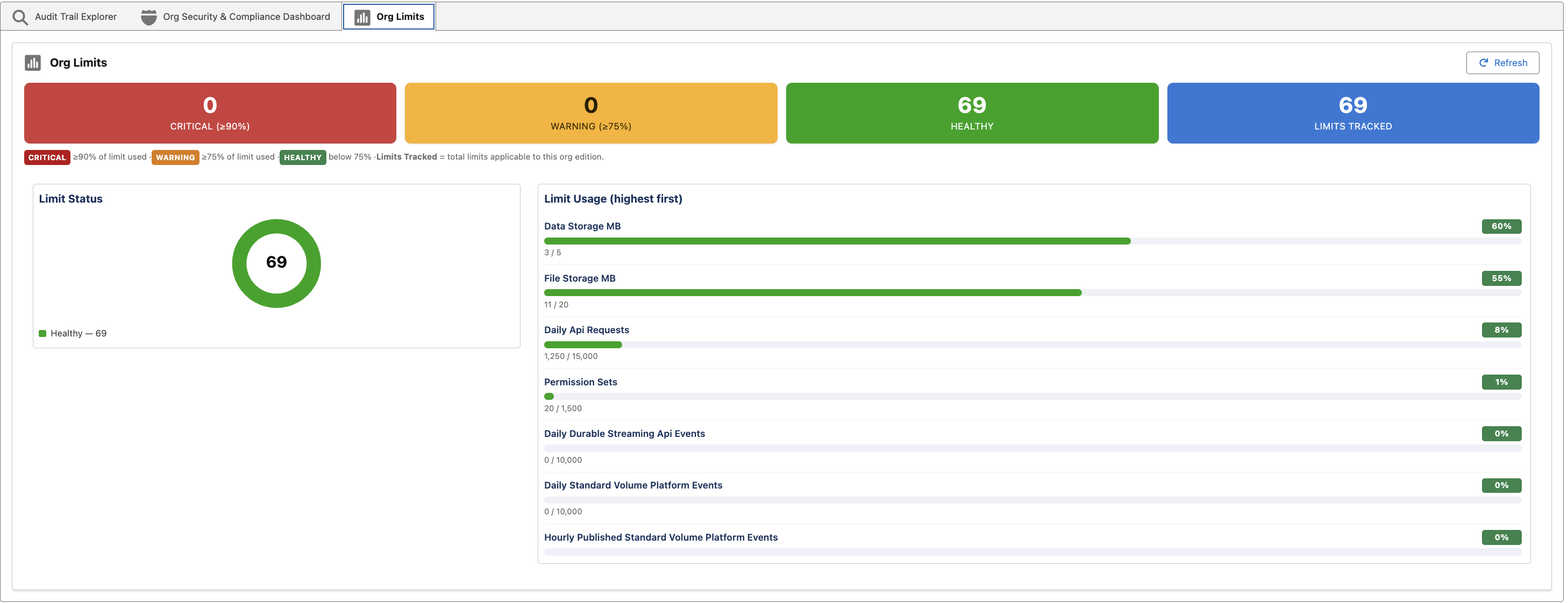Click the green Healthy legend square
Viewport: 1568px width, 603px height.
coord(42,333)
